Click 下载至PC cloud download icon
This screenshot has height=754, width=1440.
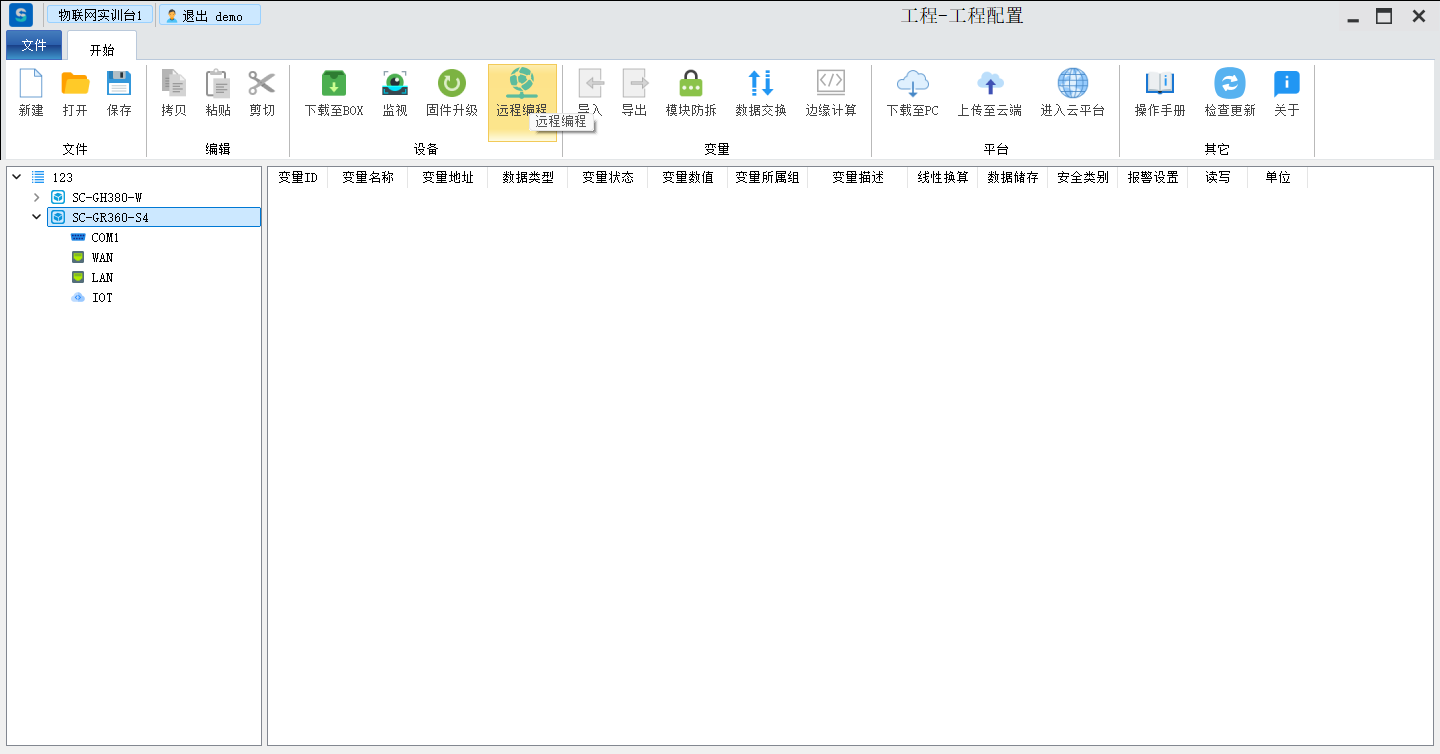pos(912,84)
